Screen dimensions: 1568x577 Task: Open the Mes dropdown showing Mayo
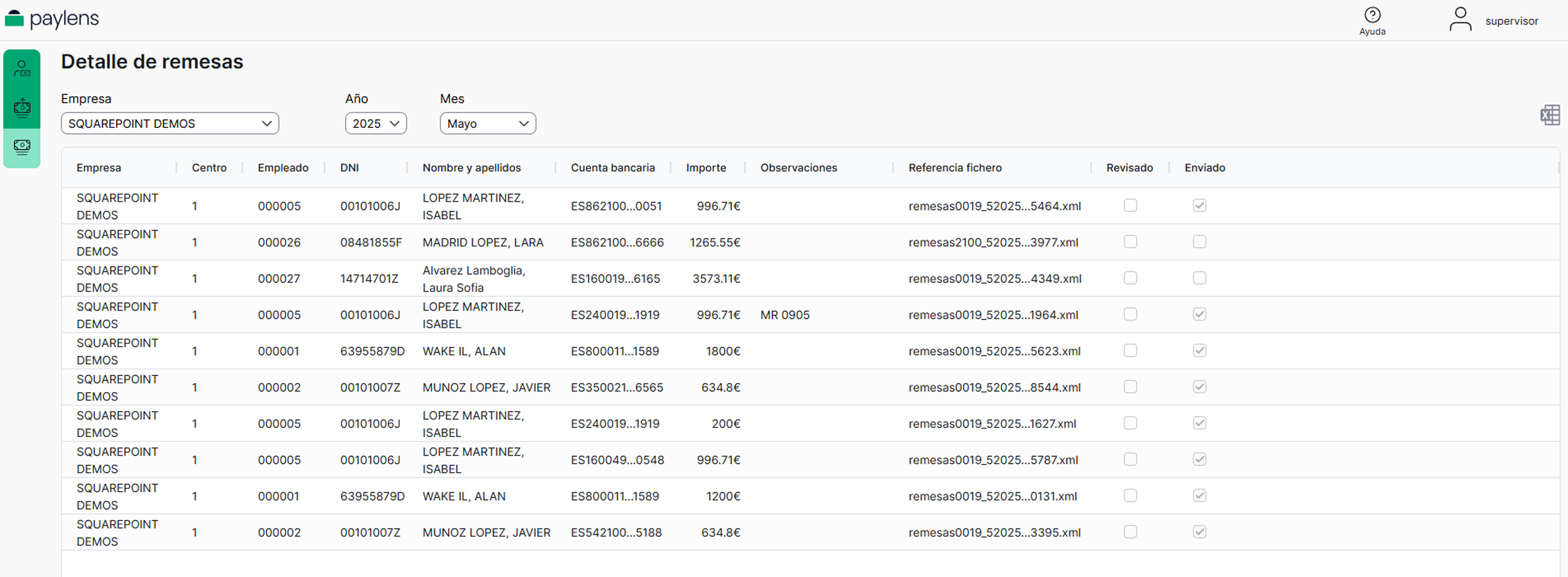487,124
